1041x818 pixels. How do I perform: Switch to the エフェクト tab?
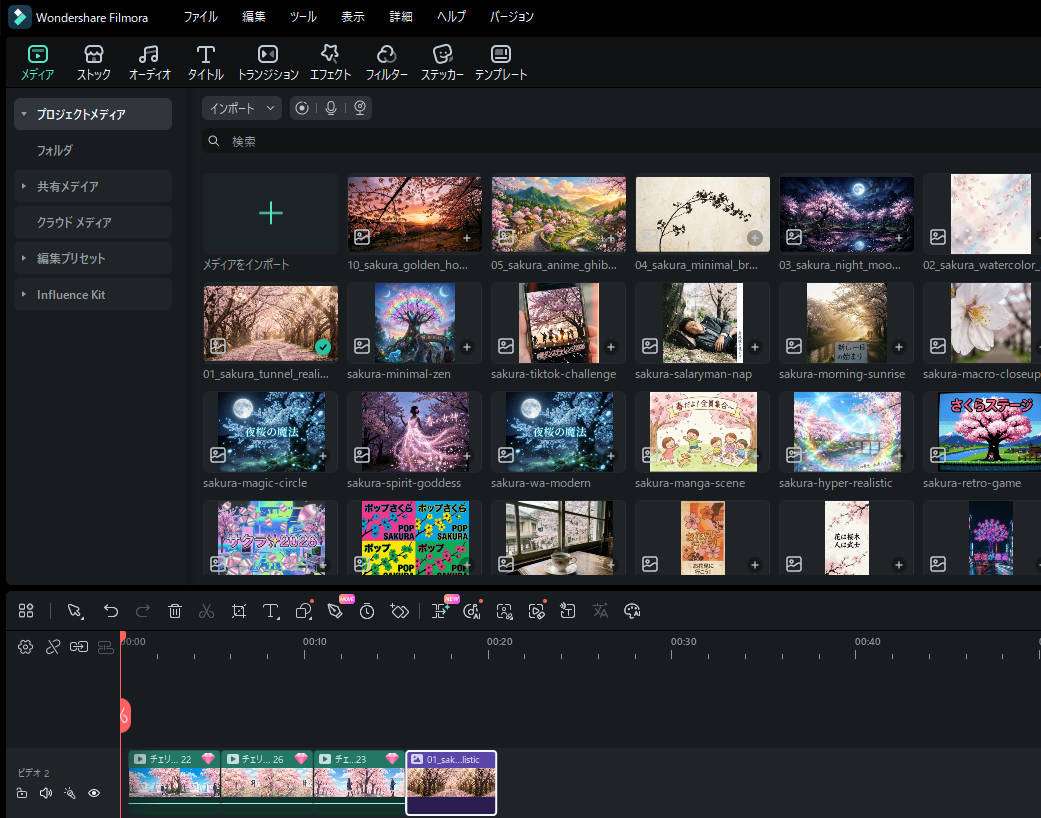pos(330,61)
